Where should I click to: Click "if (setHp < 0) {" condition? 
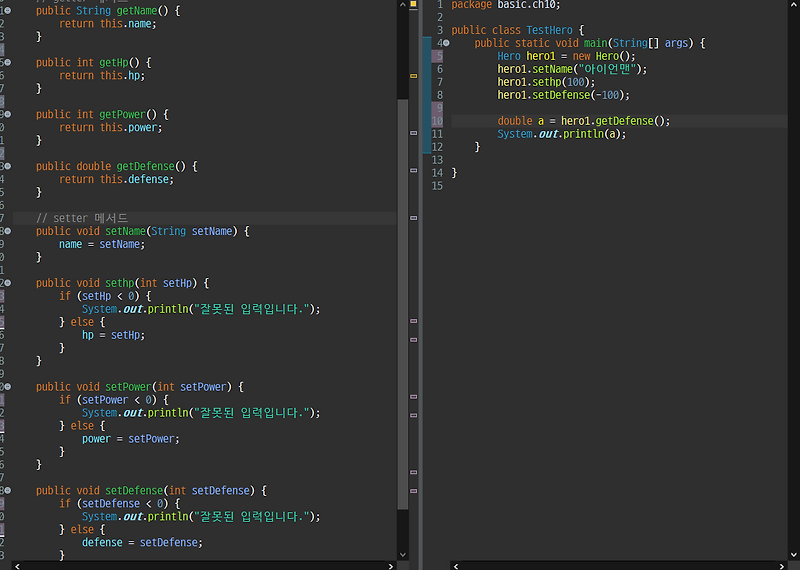(105, 296)
